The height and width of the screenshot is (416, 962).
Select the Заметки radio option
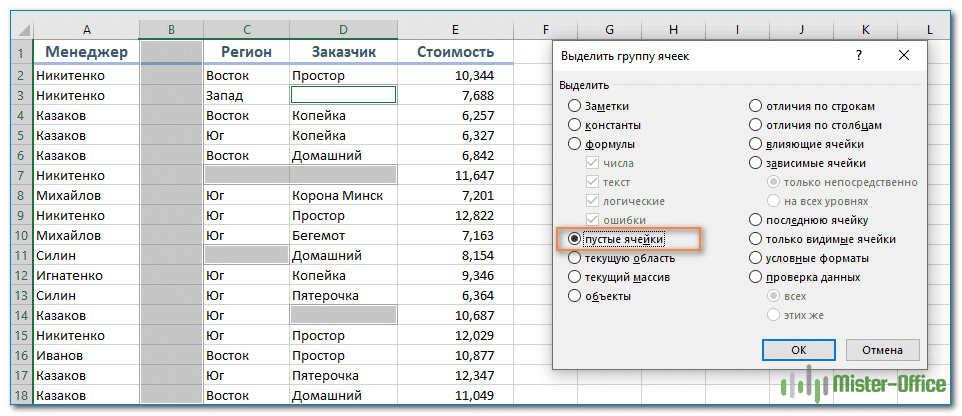[574, 105]
